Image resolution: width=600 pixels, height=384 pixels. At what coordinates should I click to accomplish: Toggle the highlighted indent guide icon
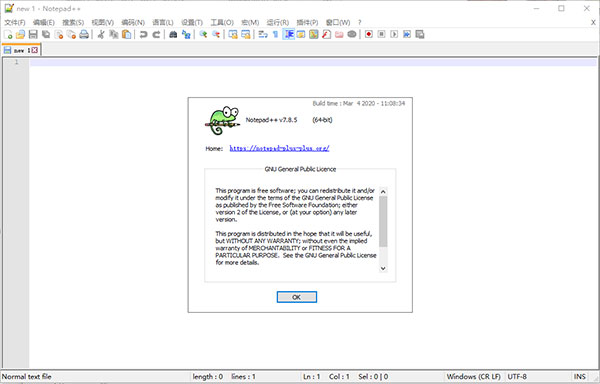289,35
